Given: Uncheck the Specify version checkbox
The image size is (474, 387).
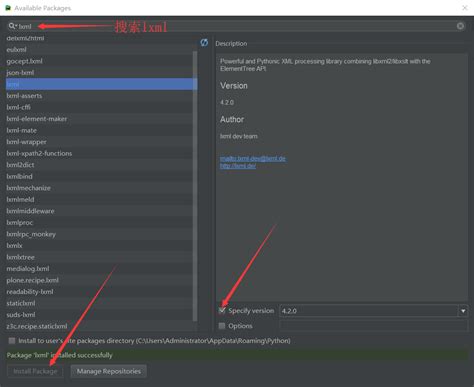Looking at the screenshot, I should point(222,311).
